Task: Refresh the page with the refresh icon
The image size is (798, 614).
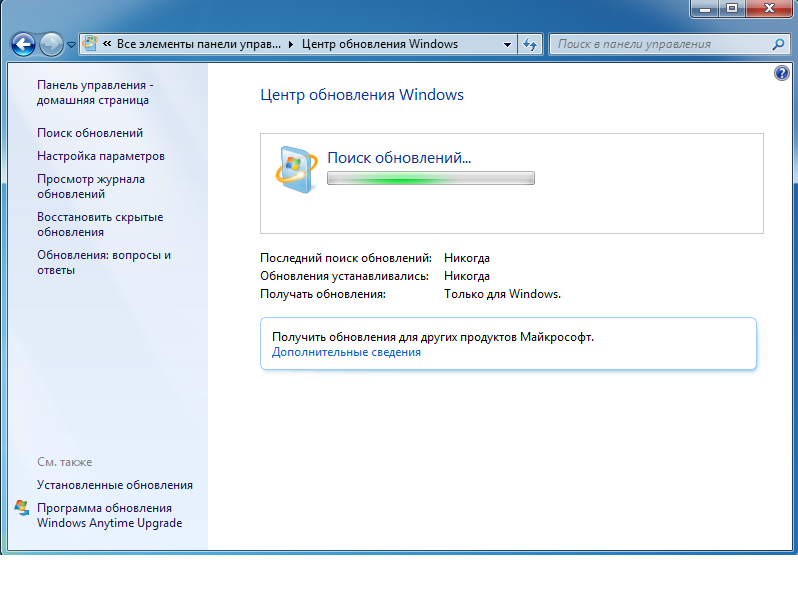Action: [530, 44]
